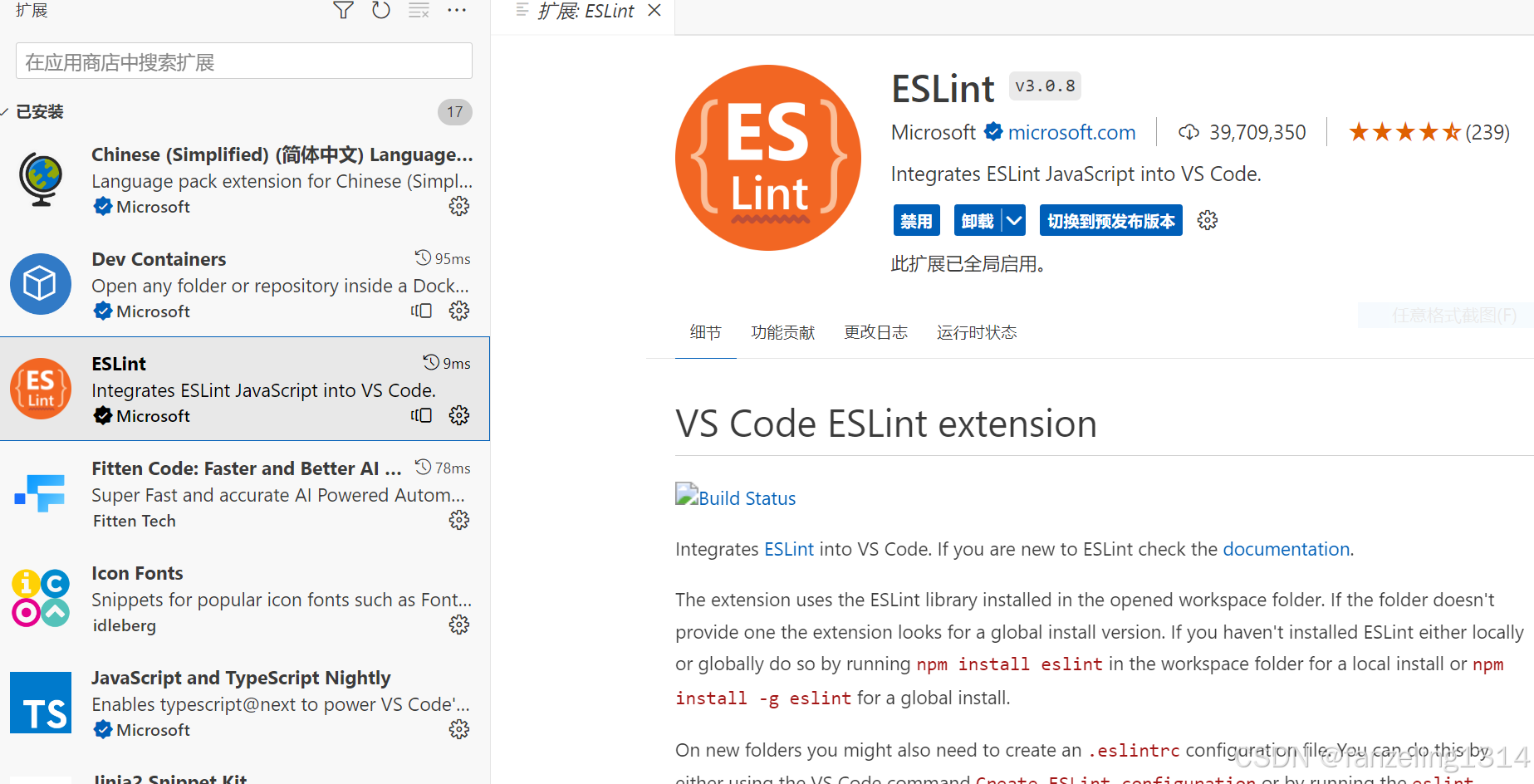Switch to the 细节 details tab
1534x784 pixels.
pos(706,332)
